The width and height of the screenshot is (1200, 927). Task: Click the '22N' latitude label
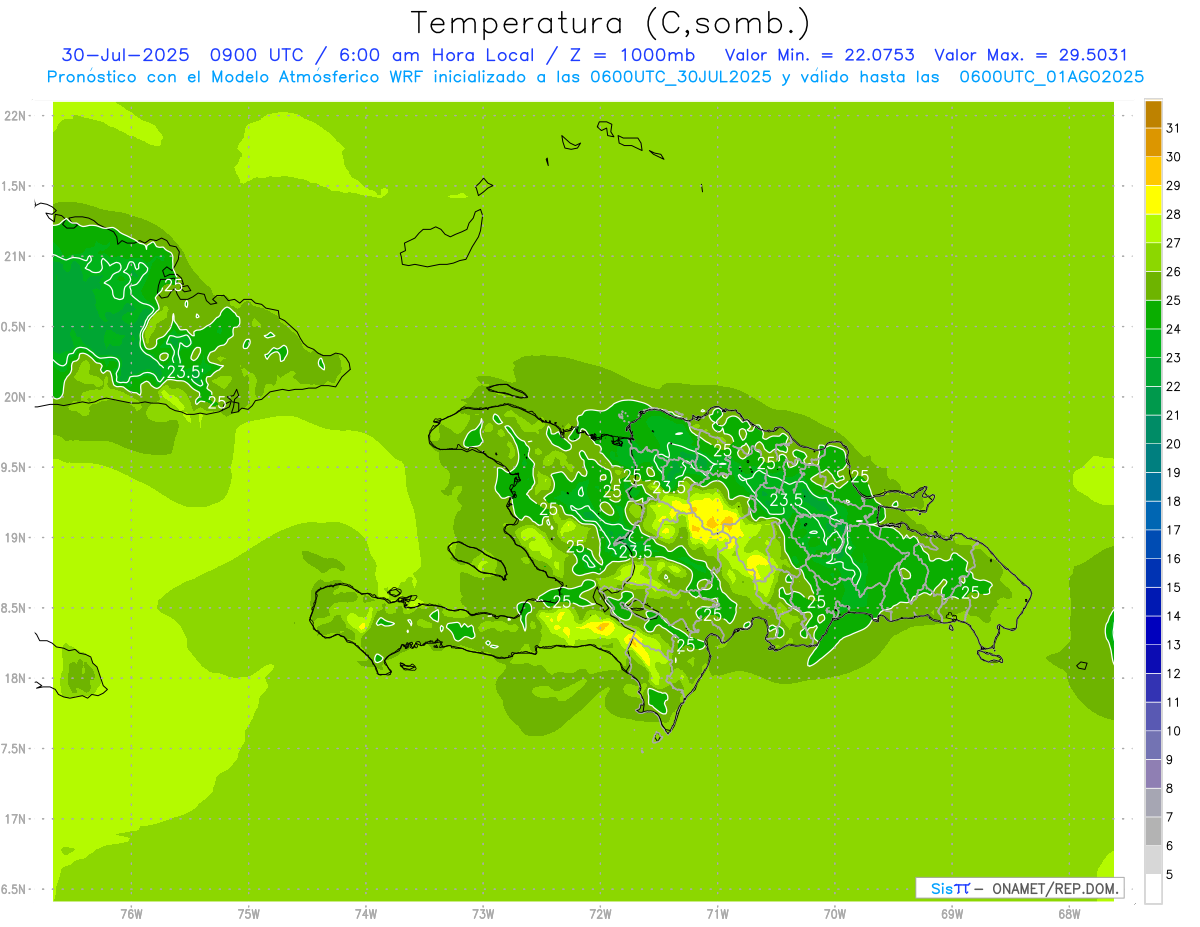[15, 116]
